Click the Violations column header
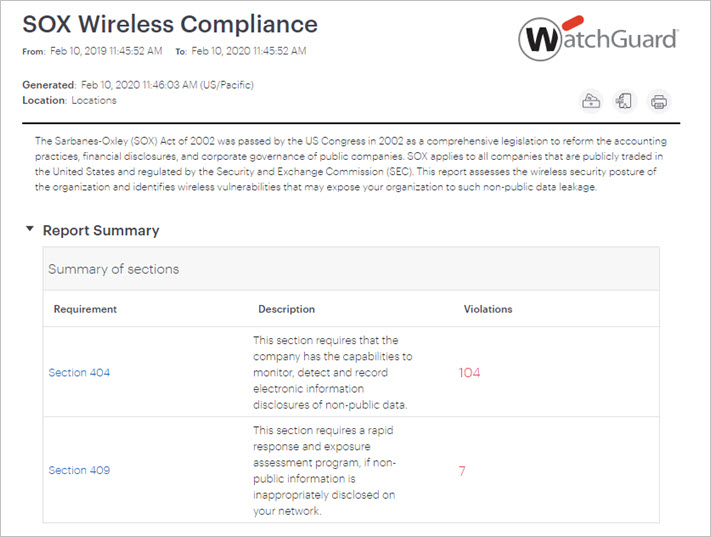This screenshot has width=711, height=537. (488, 309)
